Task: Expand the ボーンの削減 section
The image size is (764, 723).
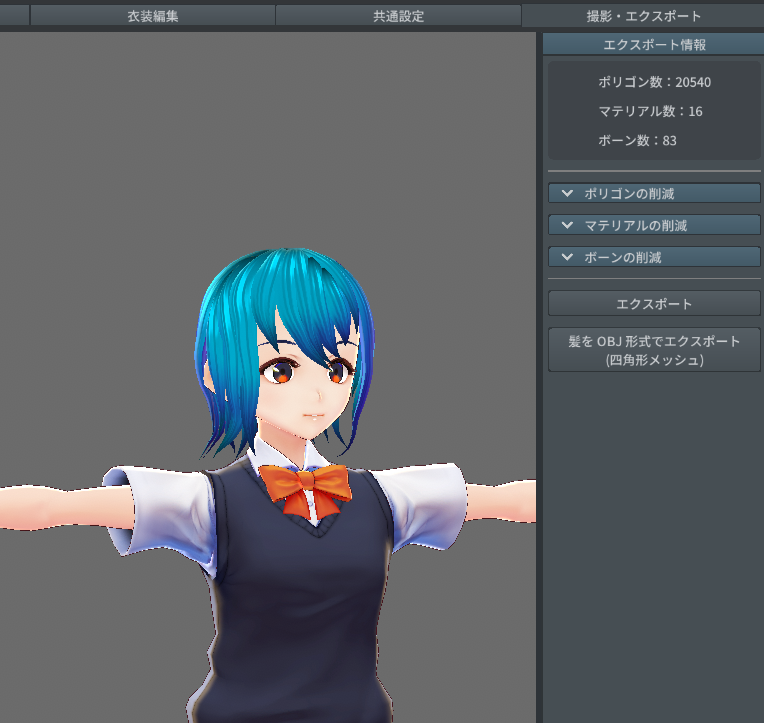Action: pos(654,257)
